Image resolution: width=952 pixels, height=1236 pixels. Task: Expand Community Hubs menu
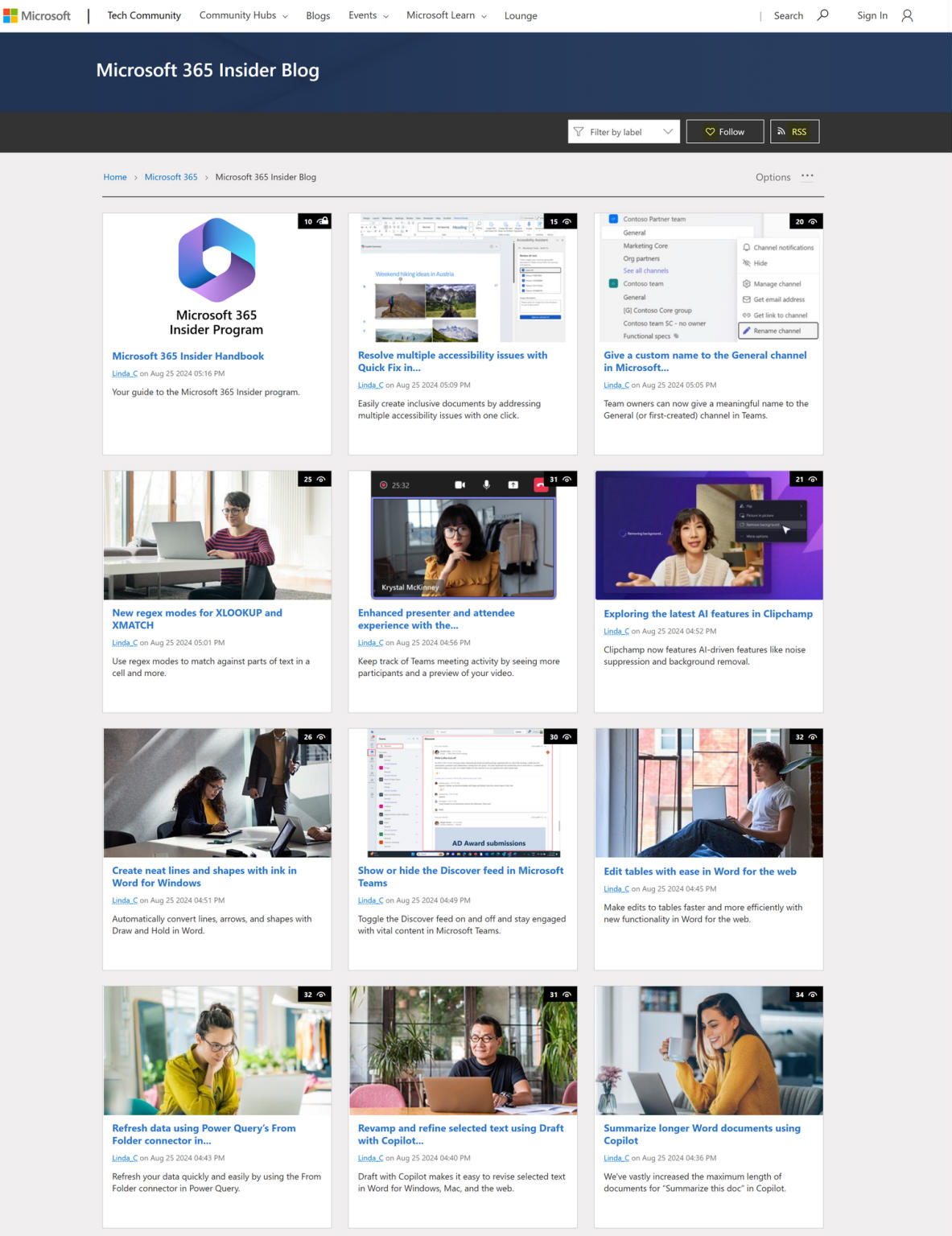coord(243,15)
